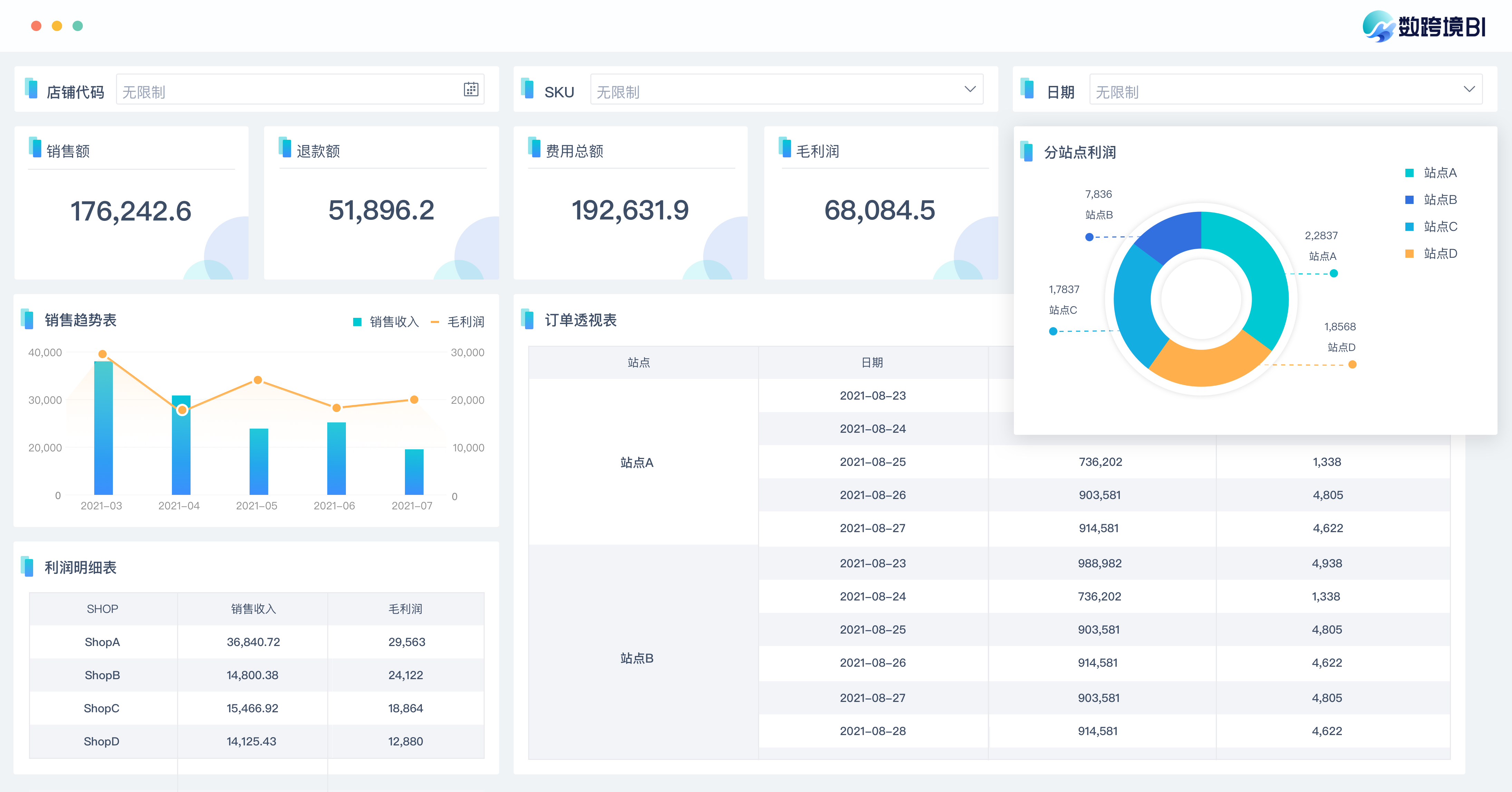
Task: Click the panel icon beside 销售趋势表
Action: pos(27,319)
